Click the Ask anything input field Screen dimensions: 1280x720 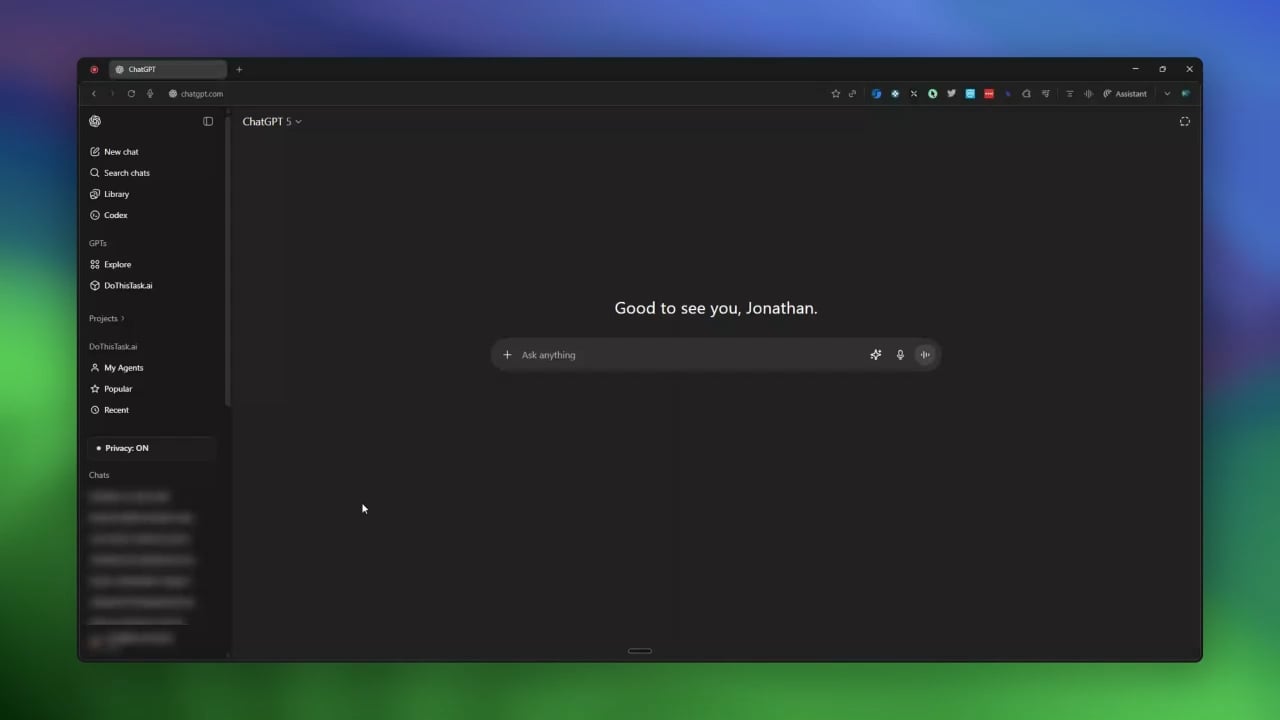point(690,355)
